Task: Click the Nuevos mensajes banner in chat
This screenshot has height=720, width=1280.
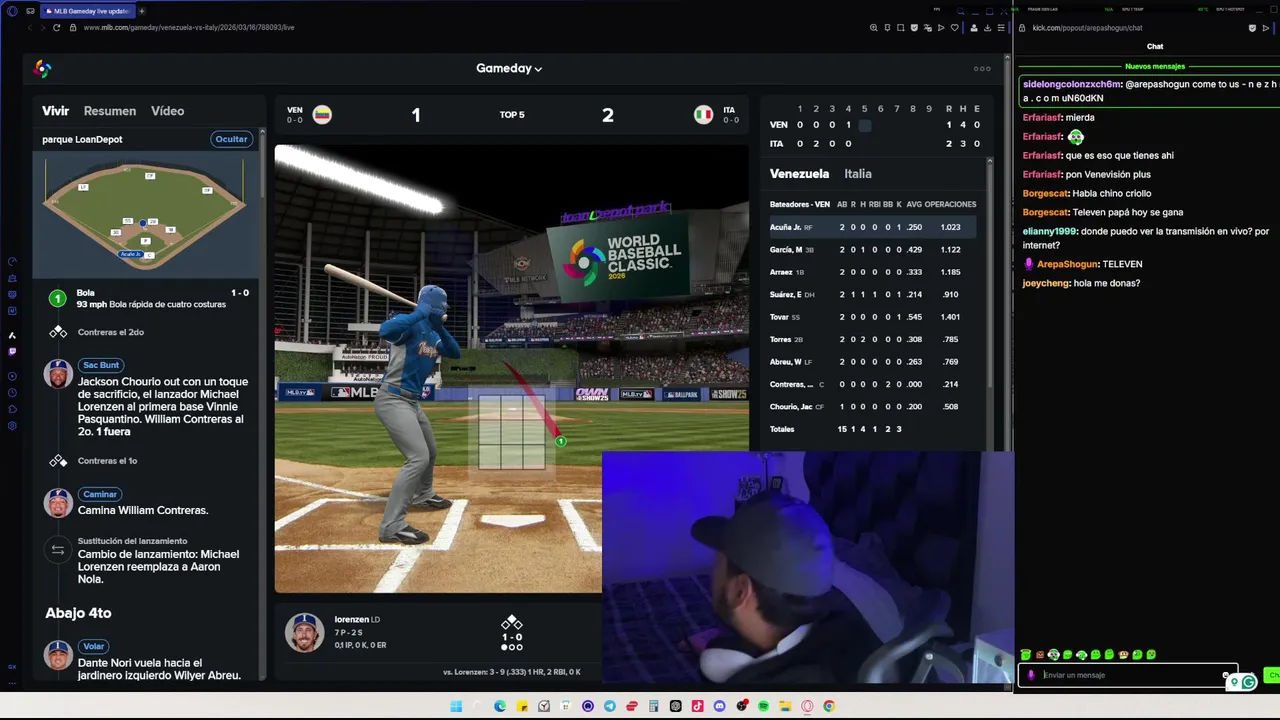Action: click(1155, 66)
